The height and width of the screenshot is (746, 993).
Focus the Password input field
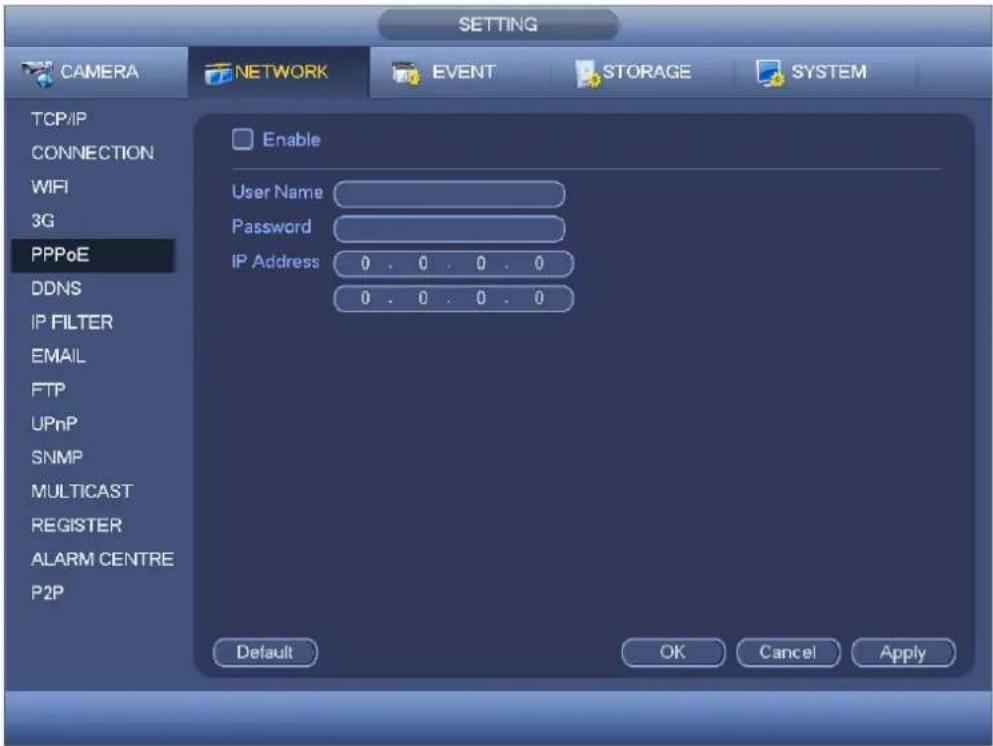point(450,229)
